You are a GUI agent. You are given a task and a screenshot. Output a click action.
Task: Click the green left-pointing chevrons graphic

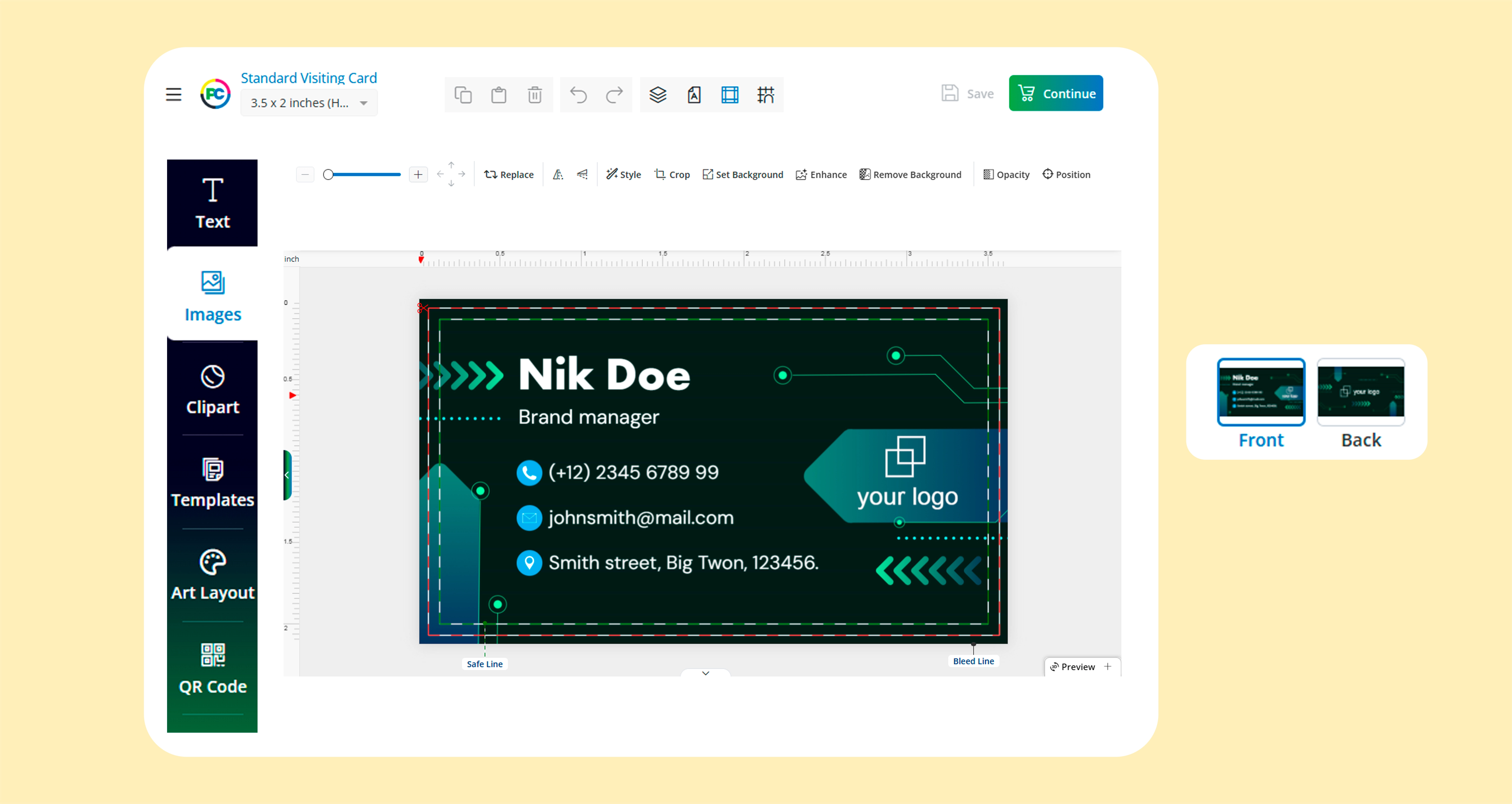point(929,570)
